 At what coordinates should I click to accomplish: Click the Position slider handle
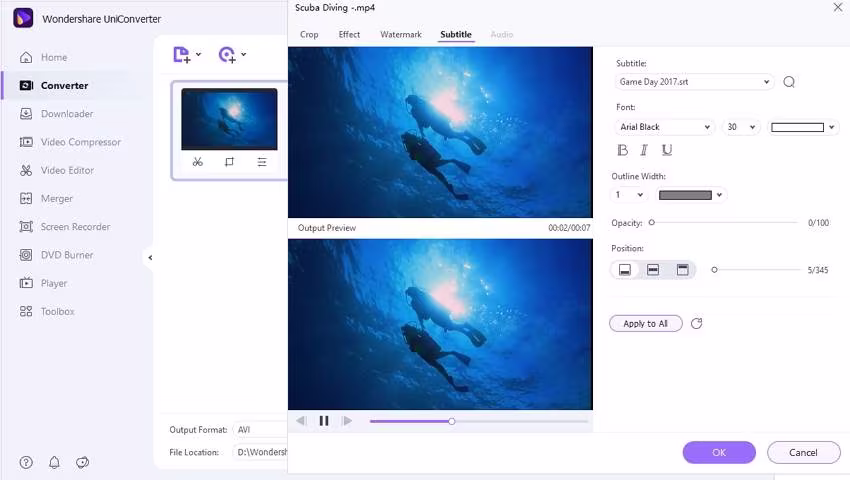point(714,270)
